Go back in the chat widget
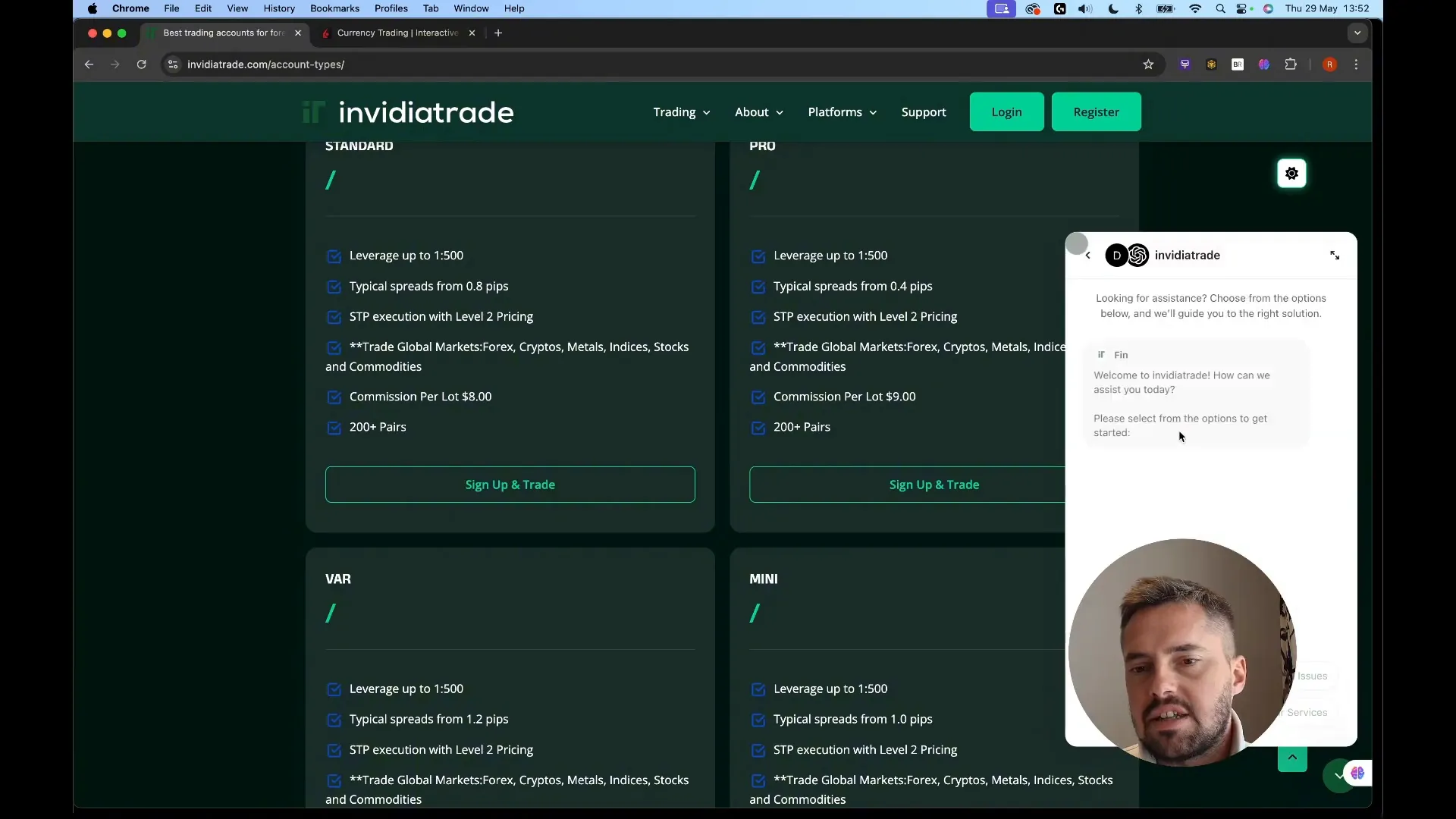The height and width of the screenshot is (819, 1456). 1088,256
